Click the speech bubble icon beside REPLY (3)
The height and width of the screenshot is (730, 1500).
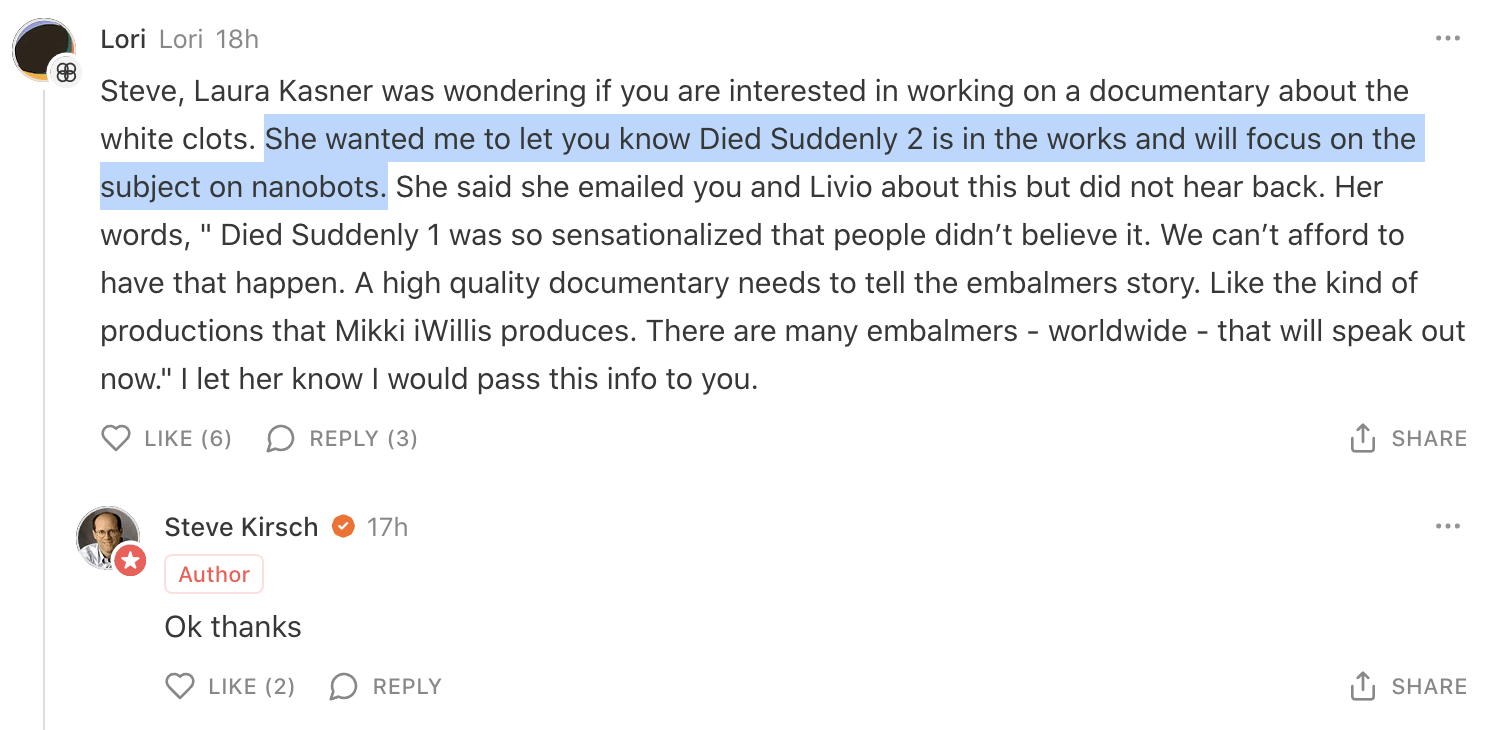click(x=281, y=438)
